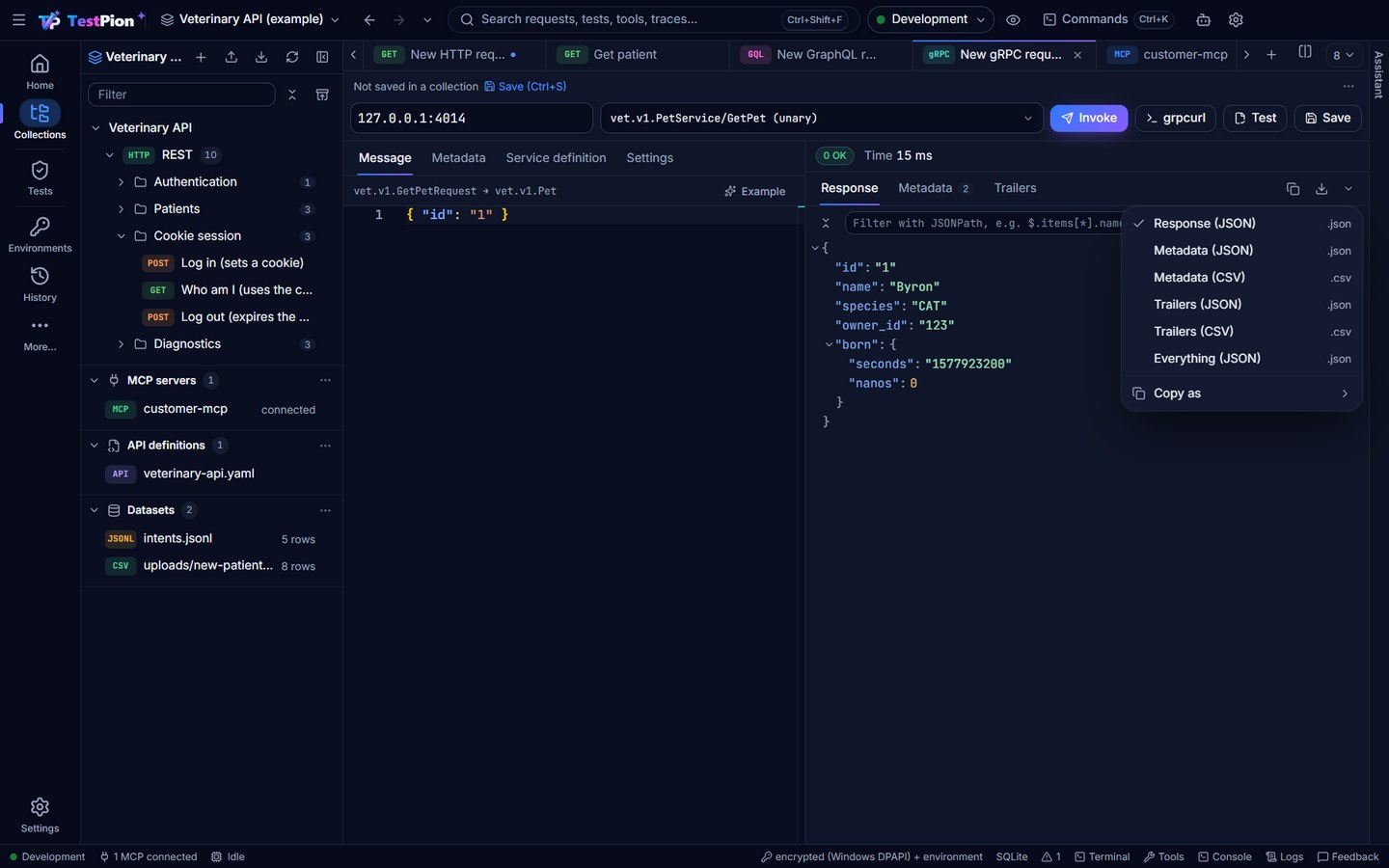Click the Save (Ctrl+S) link
Screen dimensions: 1389x868
(x=525, y=86)
